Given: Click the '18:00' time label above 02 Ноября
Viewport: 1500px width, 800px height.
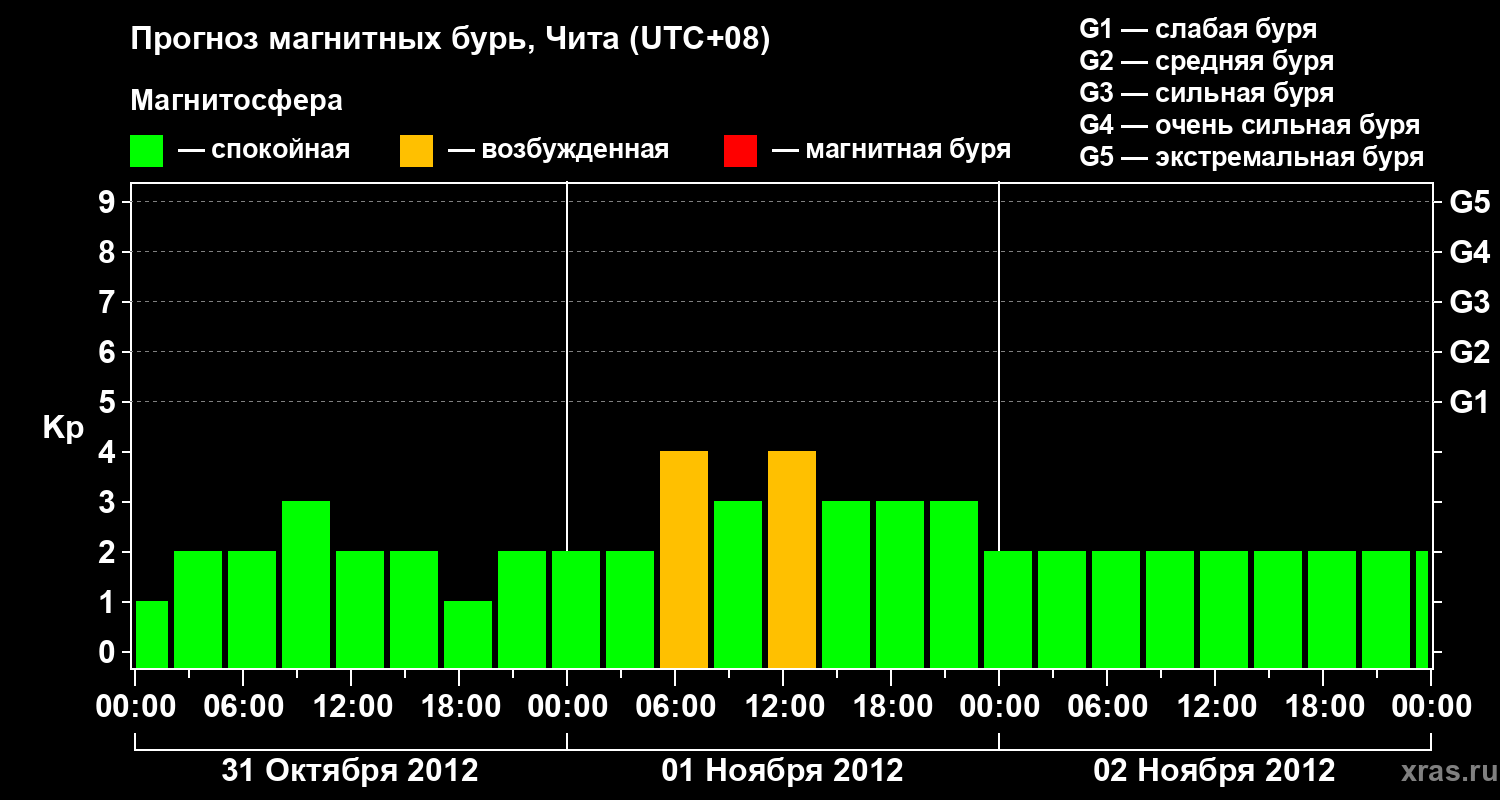Looking at the screenshot, I should click(x=1323, y=707).
